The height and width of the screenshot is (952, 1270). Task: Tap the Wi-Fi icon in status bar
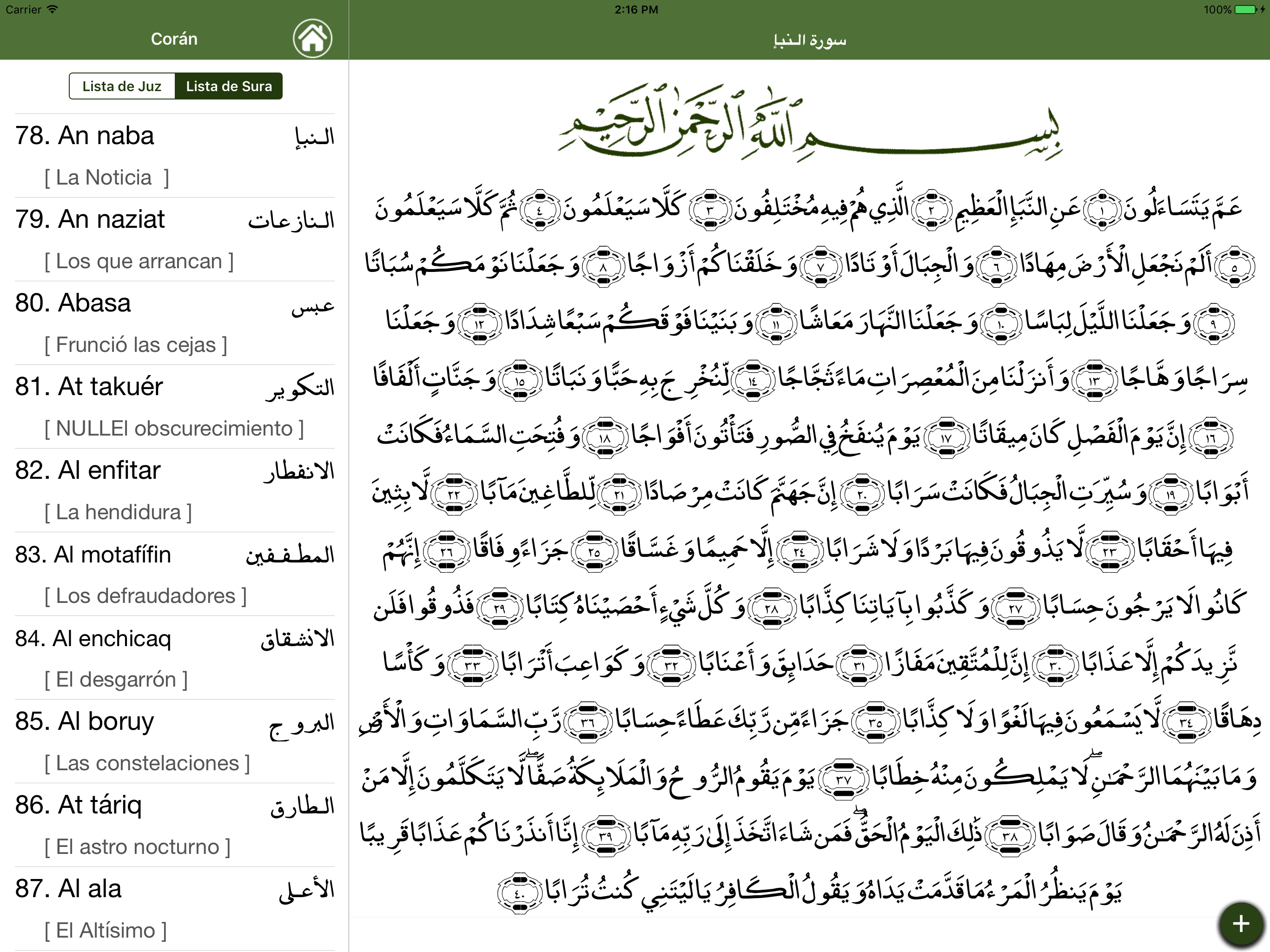coord(52,9)
